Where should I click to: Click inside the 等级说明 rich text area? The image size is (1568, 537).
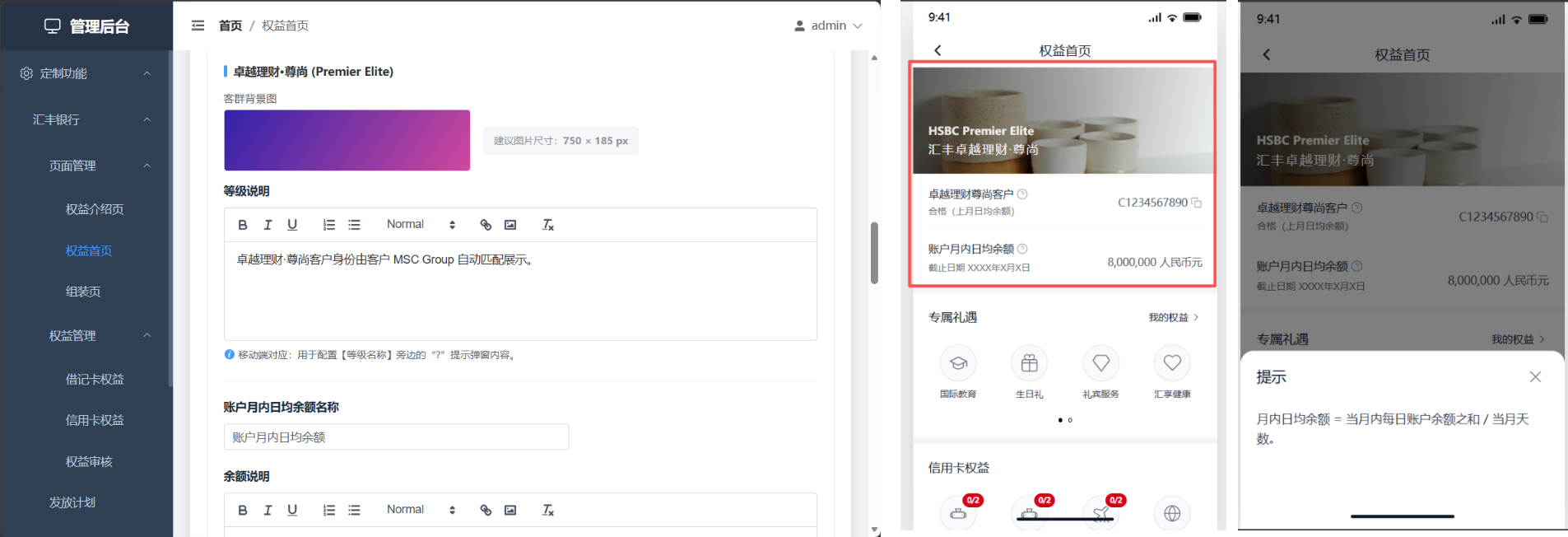pyautogui.click(x=520, y=291)
